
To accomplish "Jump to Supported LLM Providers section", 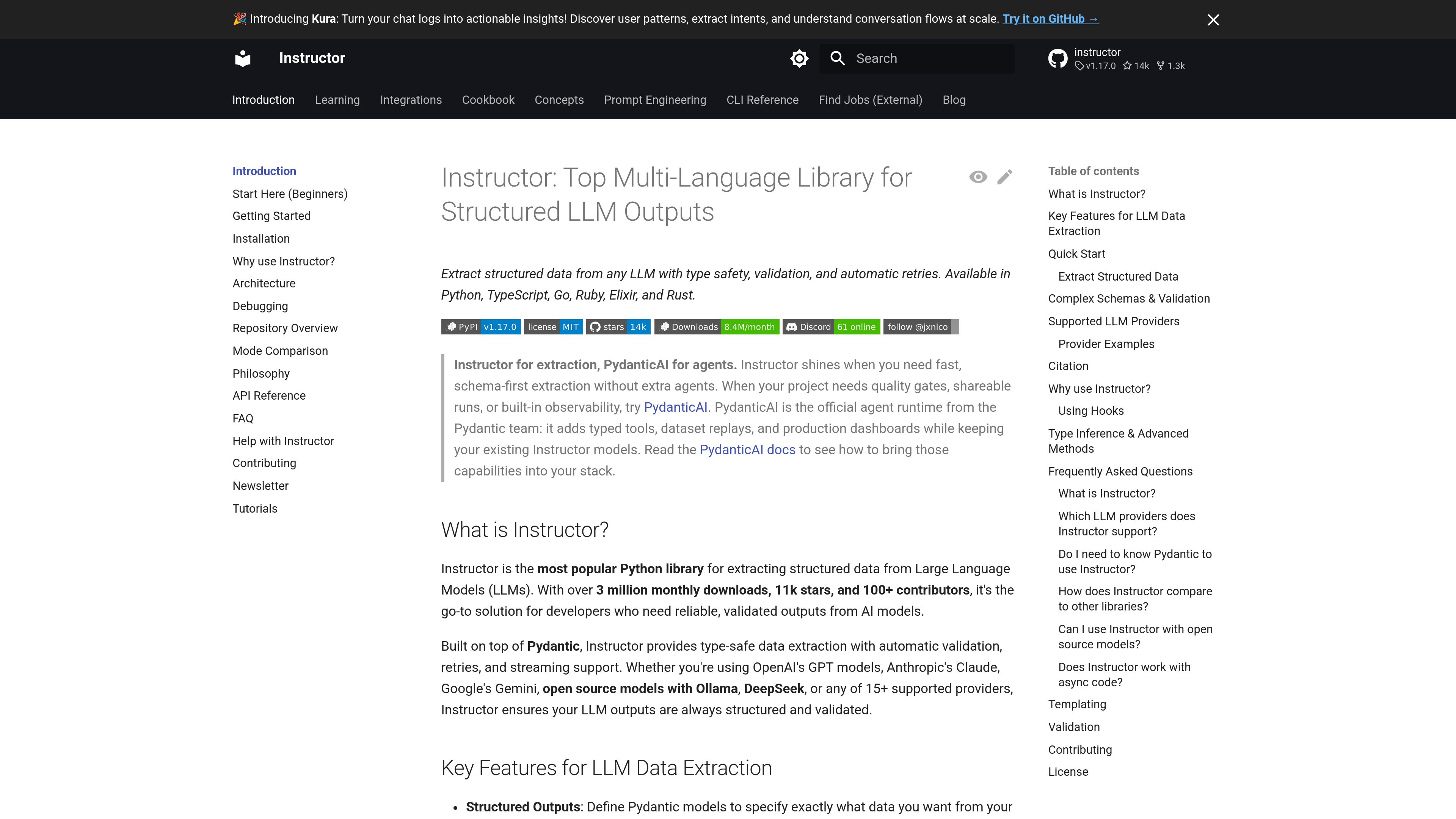I will pos(1114,322).
